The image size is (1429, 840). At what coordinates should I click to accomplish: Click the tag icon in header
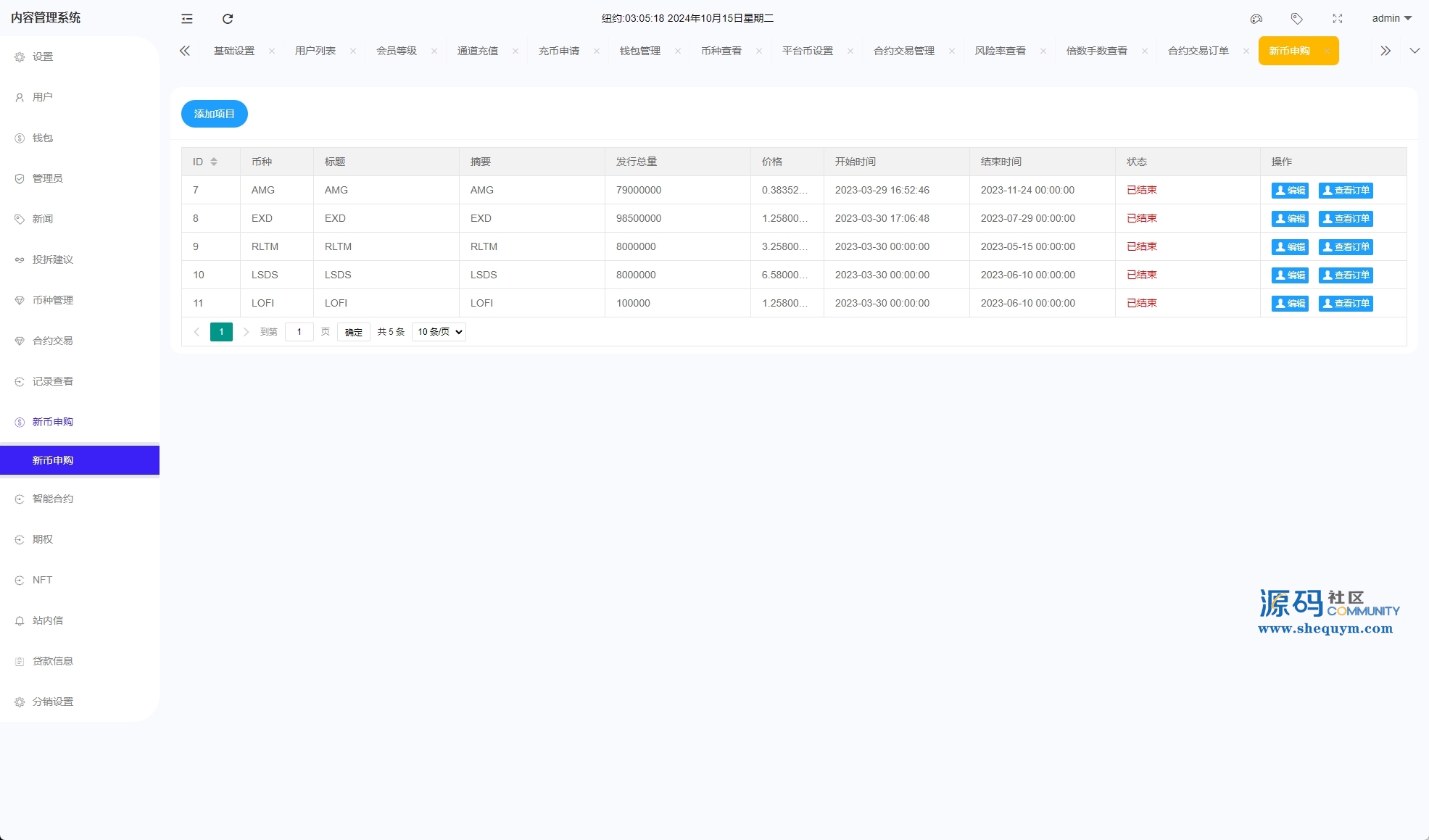click(1297, 19)
